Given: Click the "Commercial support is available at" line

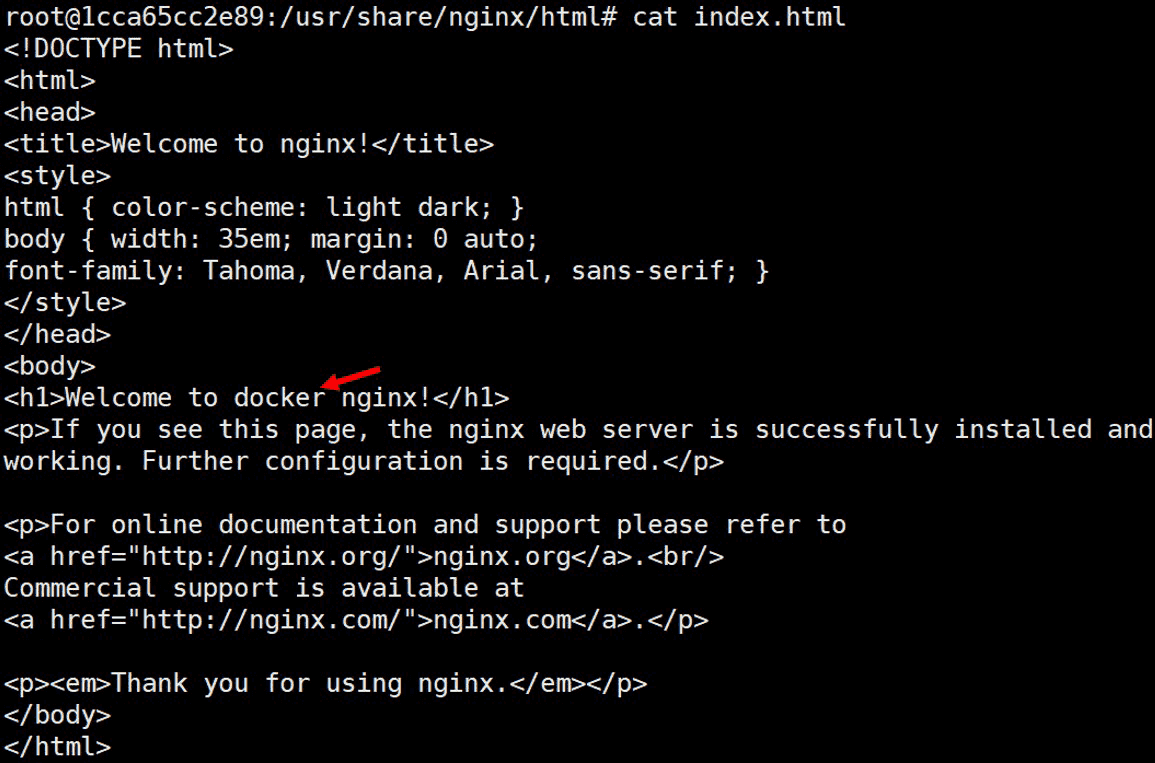Looking at the screenshot, I should pyautogui.click(x=264, y=588).
